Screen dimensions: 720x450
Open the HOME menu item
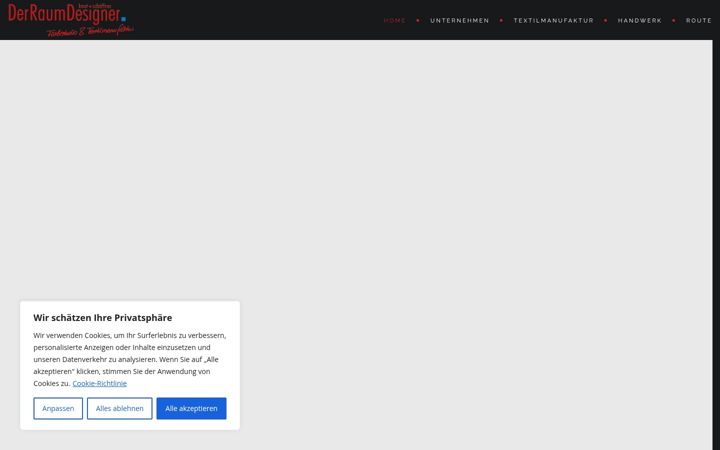(x=394, y=21)
